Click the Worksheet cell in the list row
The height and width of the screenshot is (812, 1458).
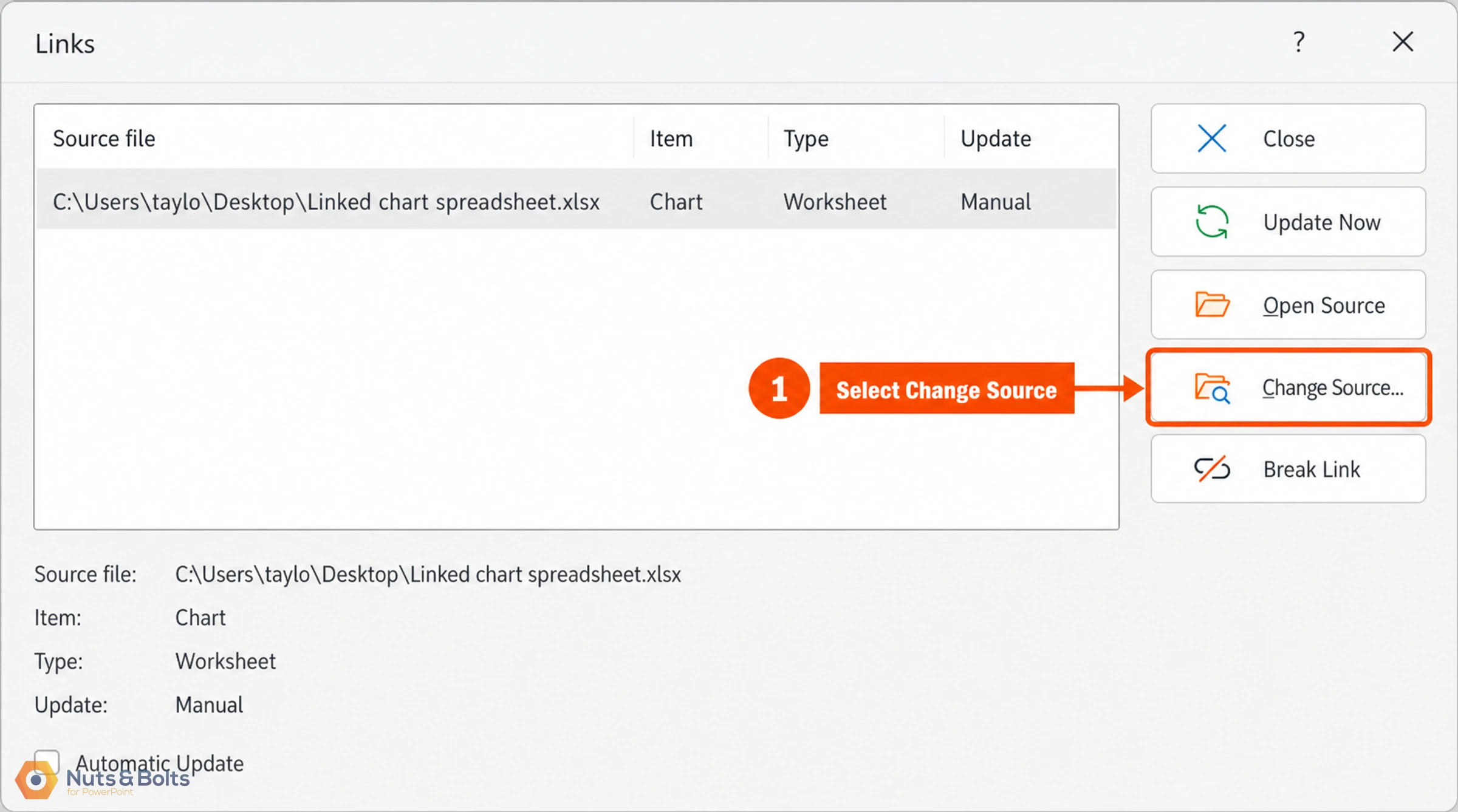(x=835, y=202)
